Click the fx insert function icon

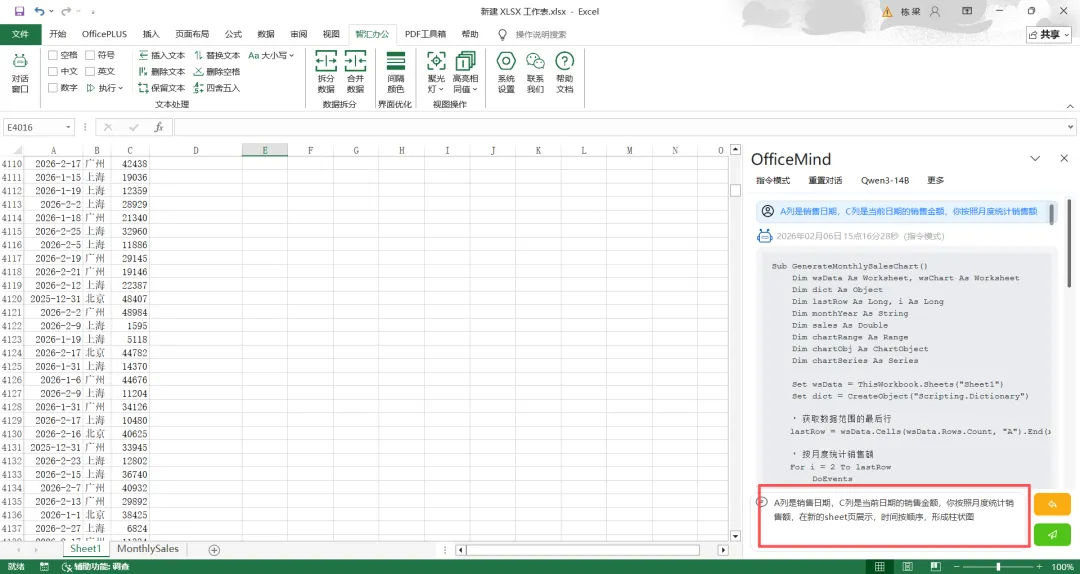158,127
